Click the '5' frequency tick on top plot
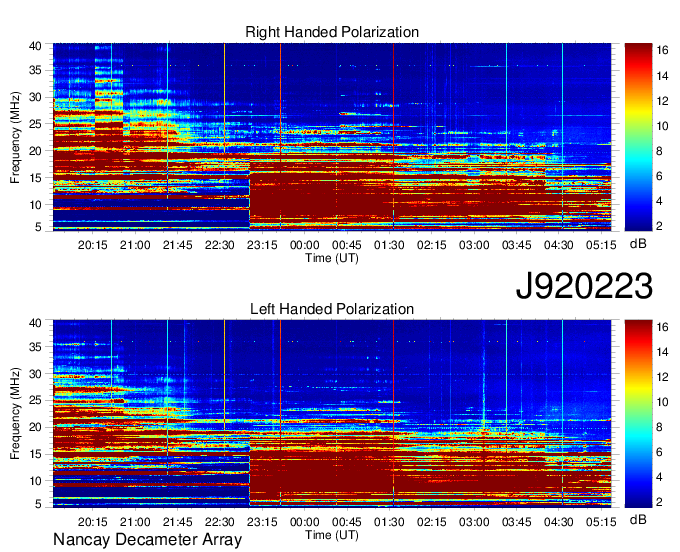This screenshot has height=552, width=680. coord(38,227)
